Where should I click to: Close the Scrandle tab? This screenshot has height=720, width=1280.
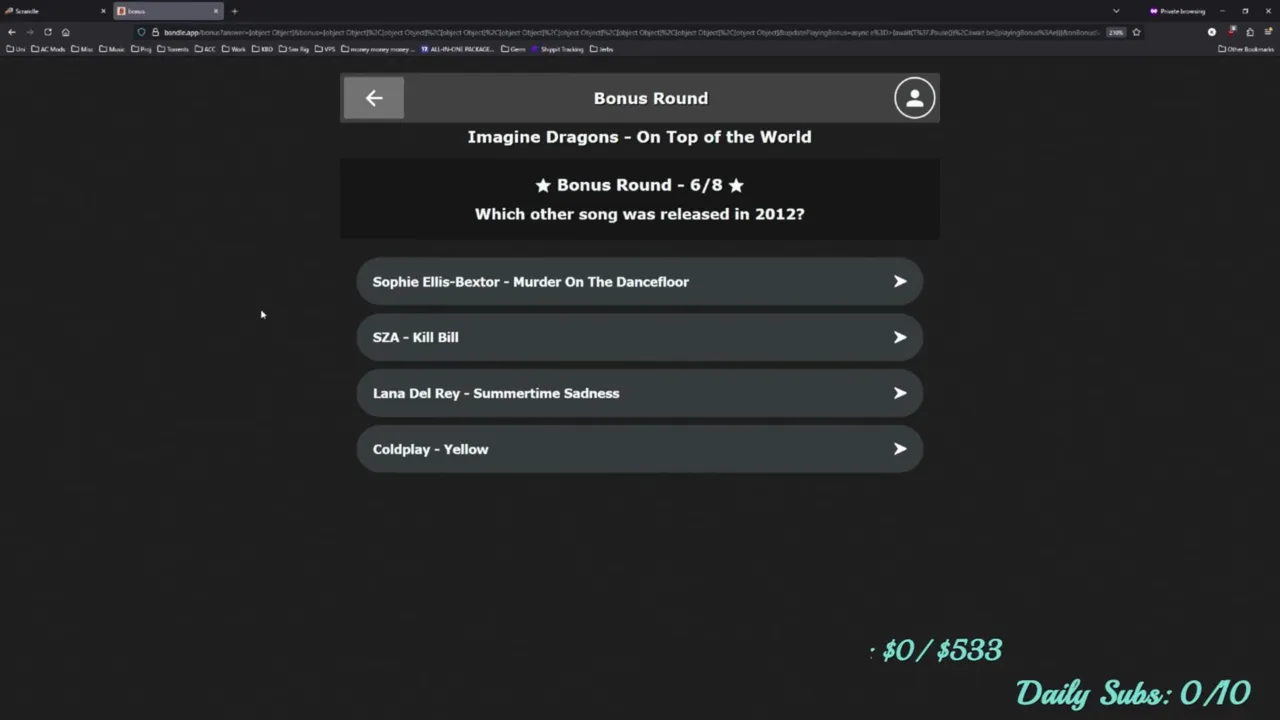[x=103, y=11]
